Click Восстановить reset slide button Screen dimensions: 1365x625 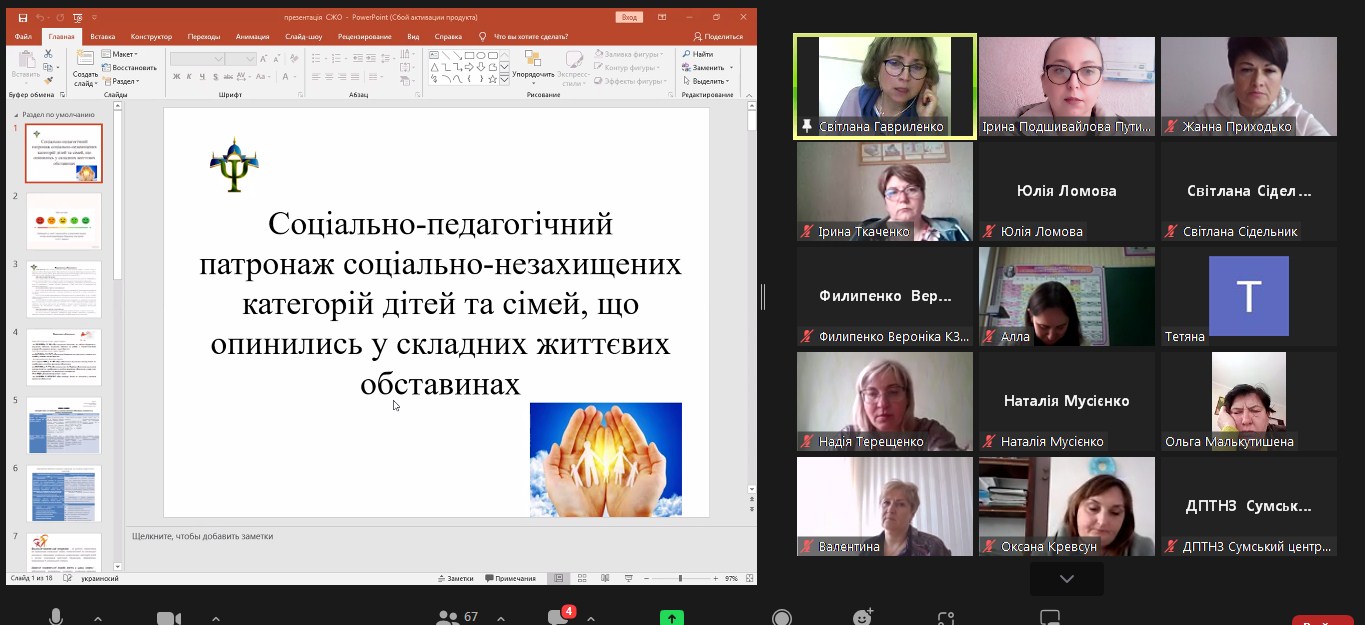[x=130, y=68]
